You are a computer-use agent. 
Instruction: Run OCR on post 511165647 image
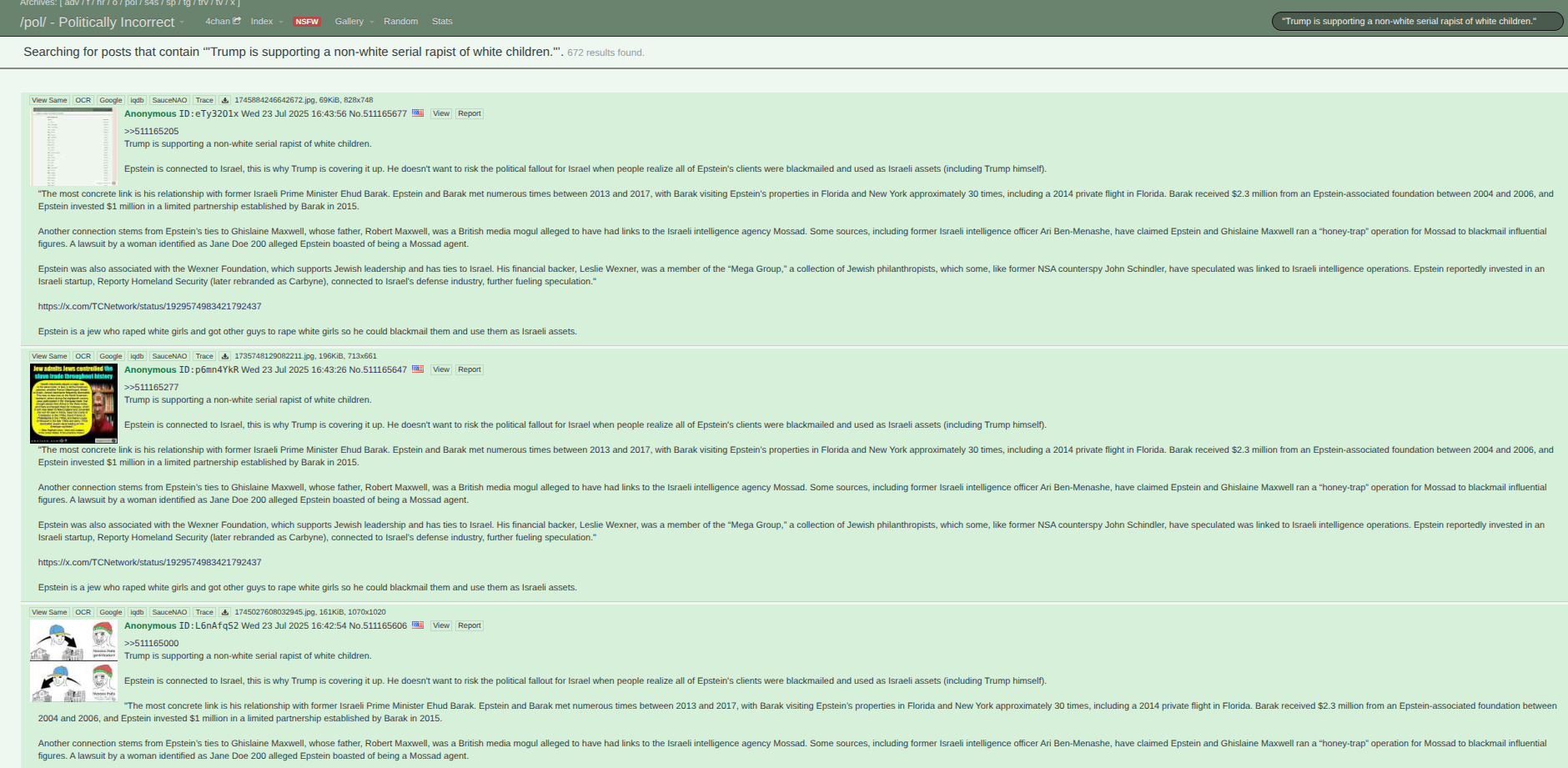(83, 356)
